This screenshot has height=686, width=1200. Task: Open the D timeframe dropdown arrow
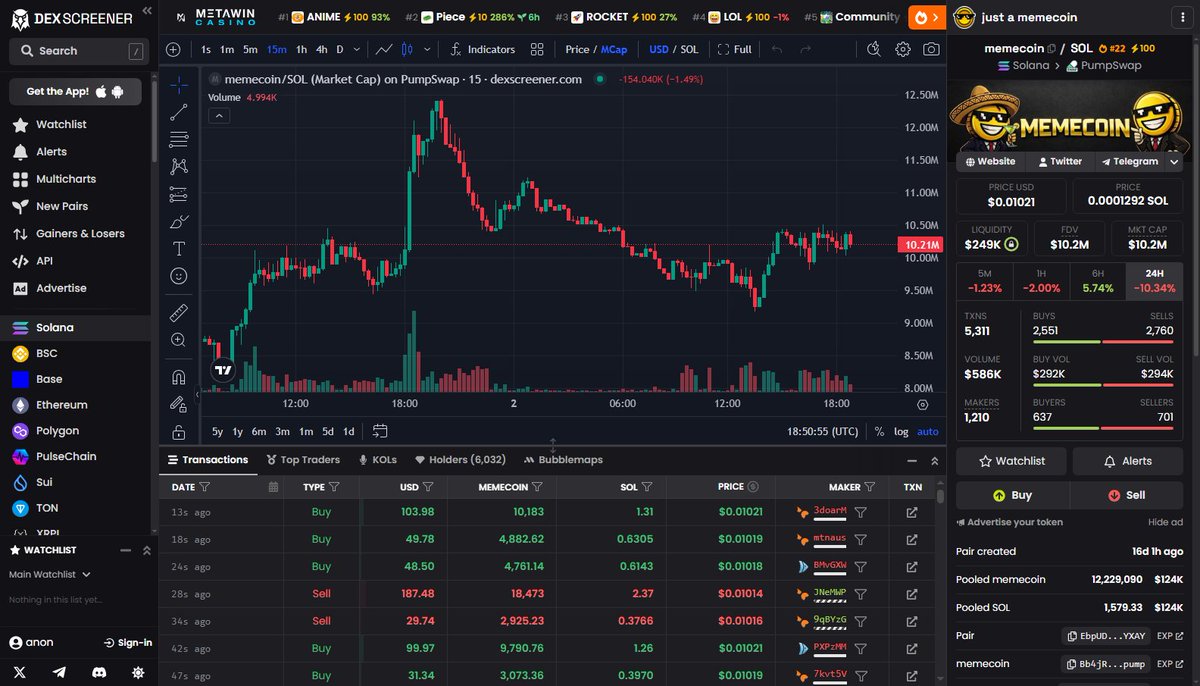coord(358,49)
